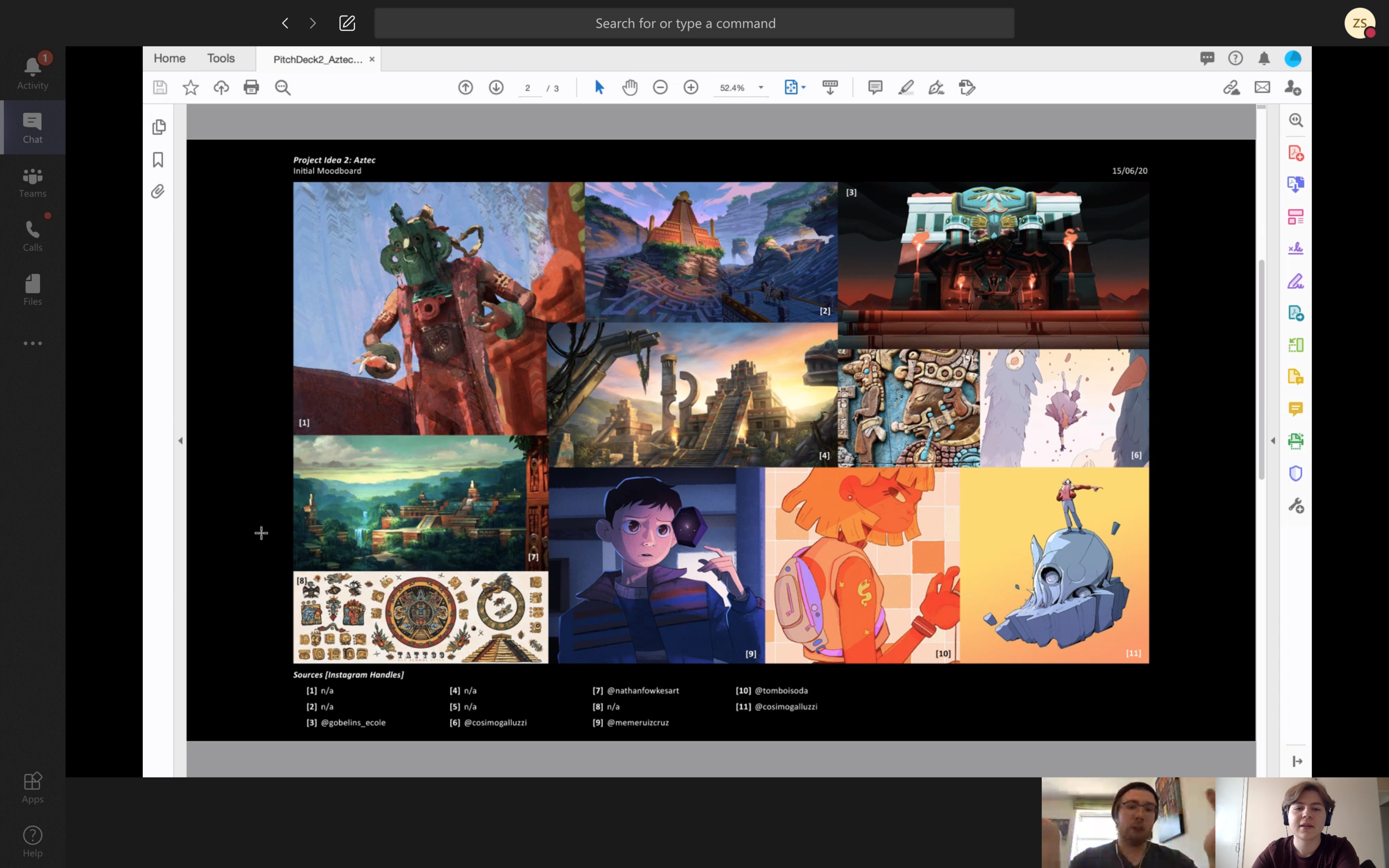Click the document vertical scrollbar
This screenshot has height=868, width=1389.
pyautogui.click(x=1261, y=370)
